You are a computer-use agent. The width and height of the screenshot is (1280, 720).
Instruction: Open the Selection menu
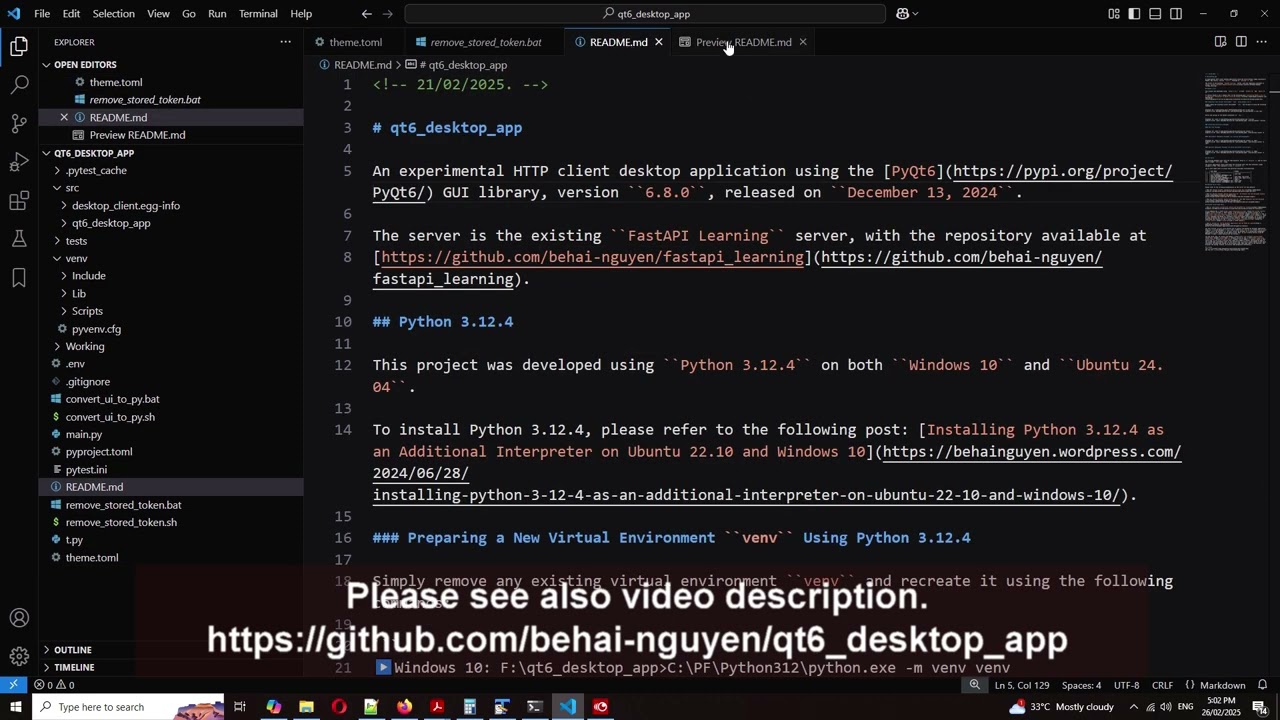click(113, 14)
